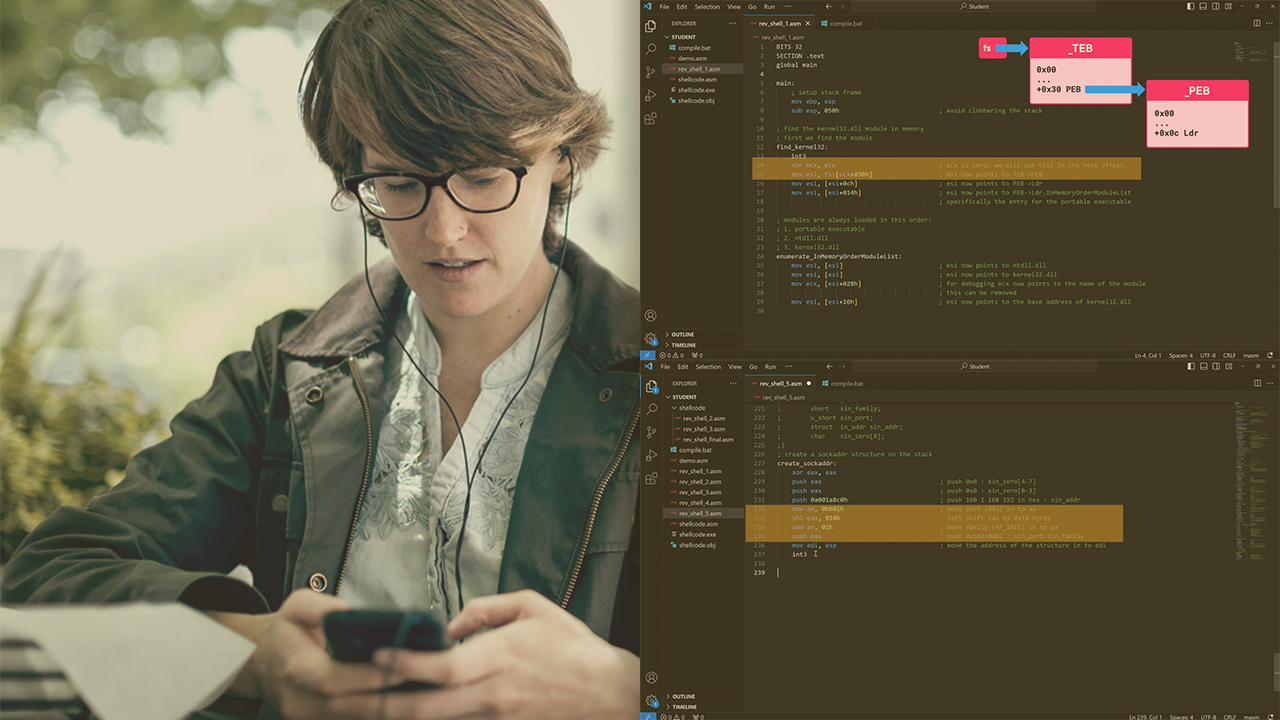Open the Run menu
The image size is (1280, 720).
[768, 6]
